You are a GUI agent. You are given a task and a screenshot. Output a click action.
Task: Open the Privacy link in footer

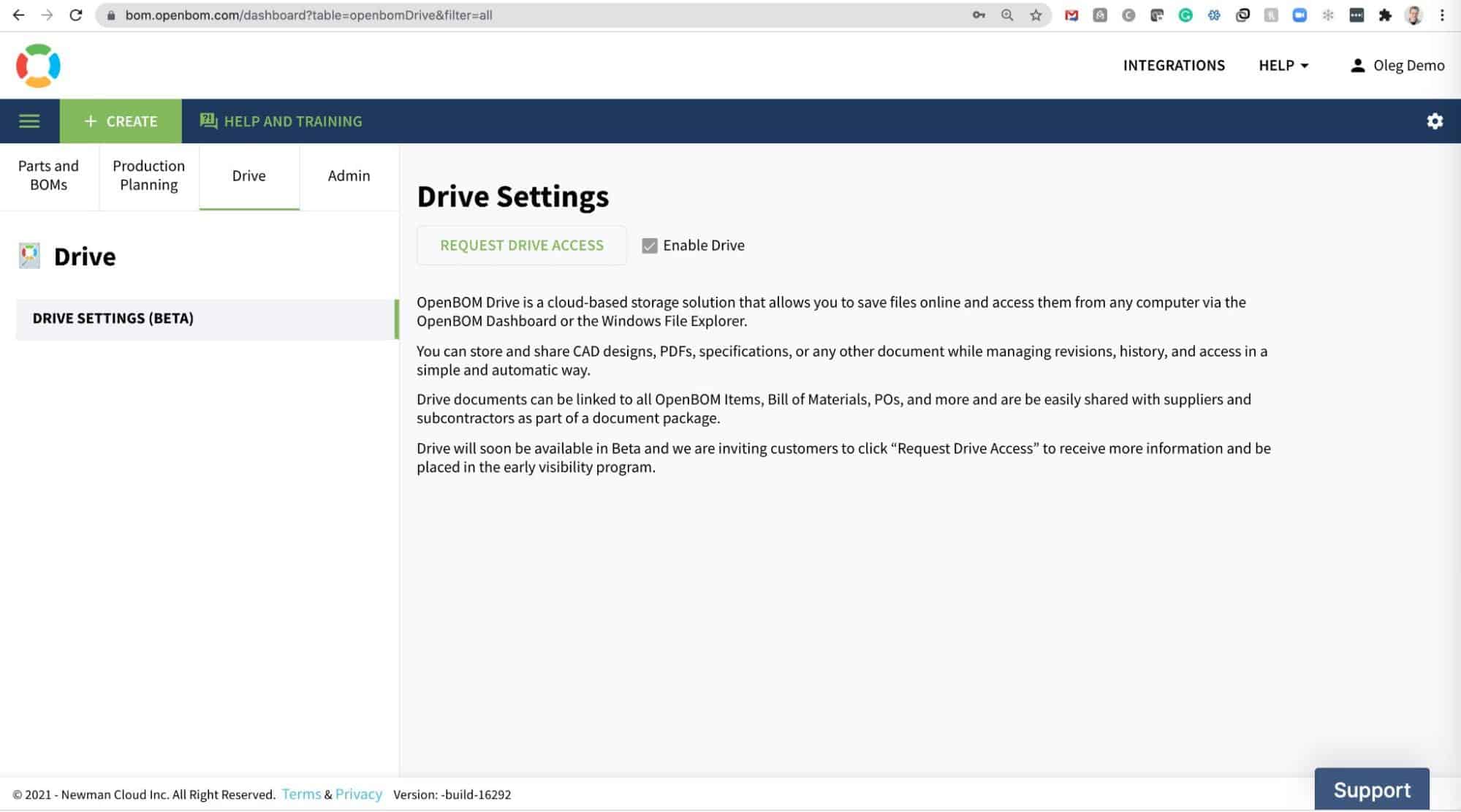coord(359,794)
